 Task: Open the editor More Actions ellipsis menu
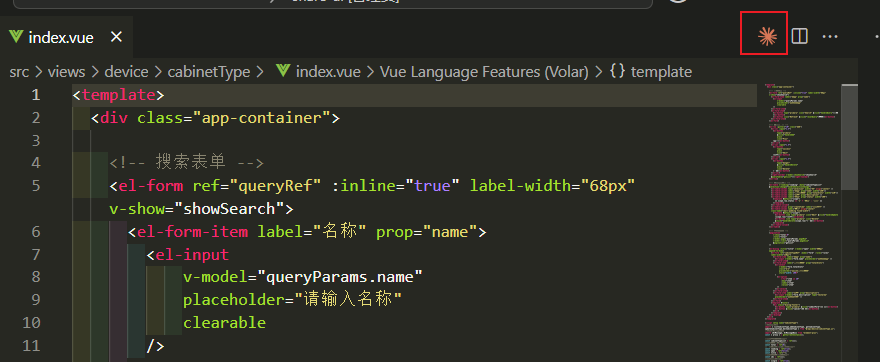pos(830,36)
